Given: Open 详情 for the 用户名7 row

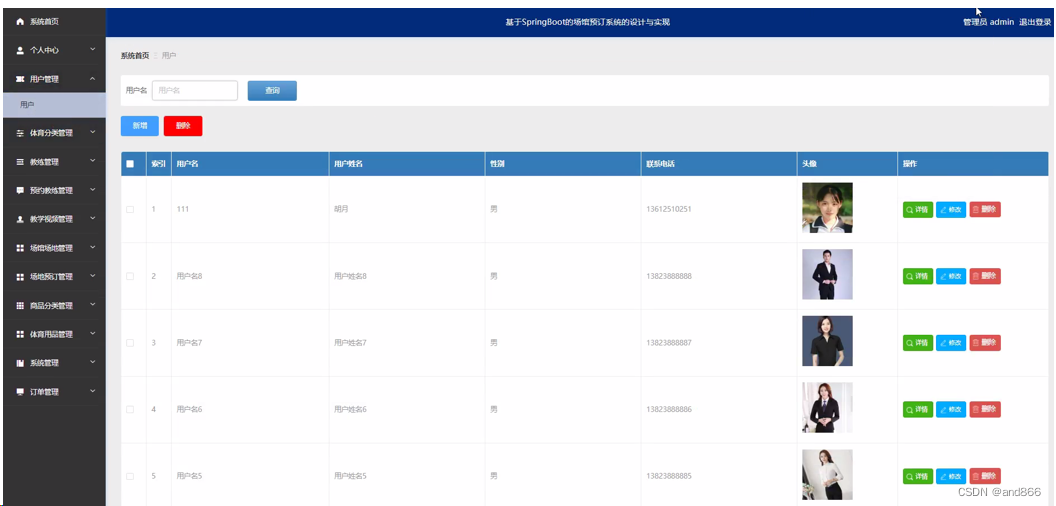Looking at the screenshot, I should 917,343.
